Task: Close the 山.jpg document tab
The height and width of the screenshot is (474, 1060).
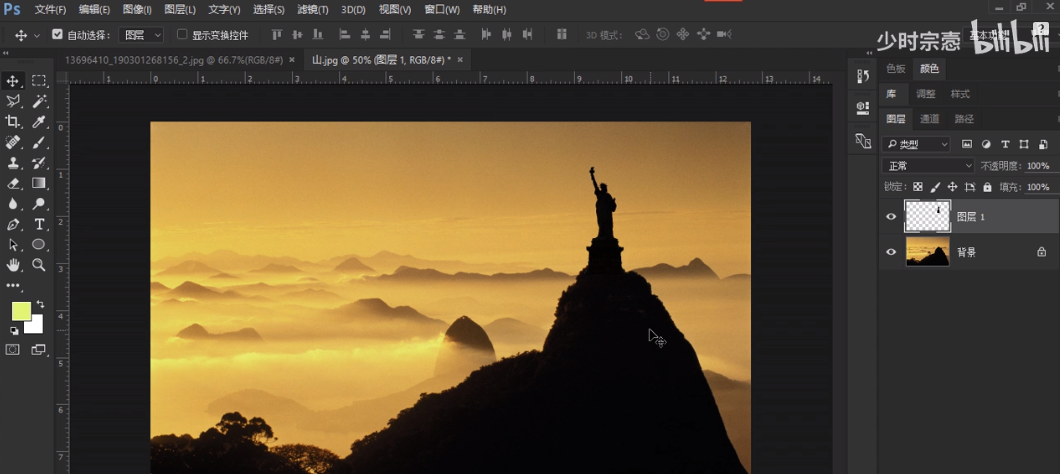Action: pyautogui.click(x=460, y=60)
